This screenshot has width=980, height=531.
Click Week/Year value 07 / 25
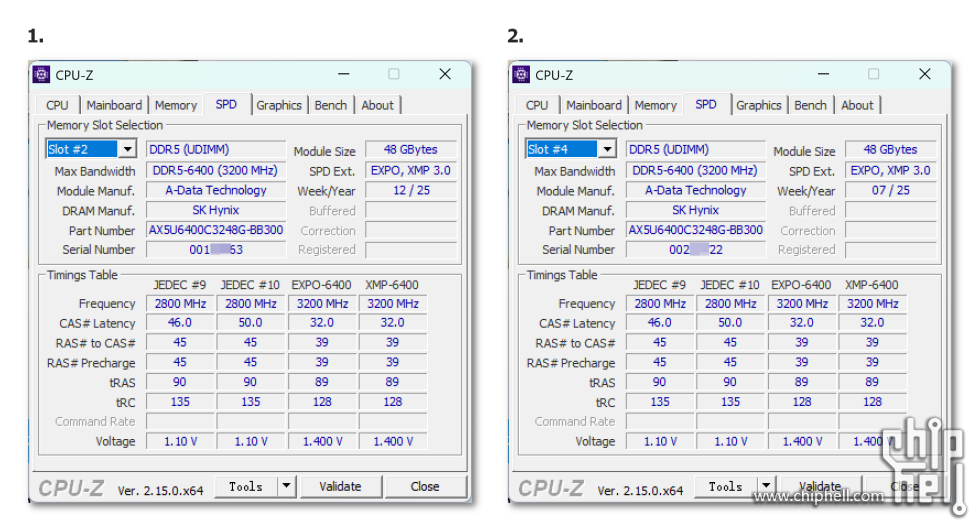[x=891, y=190]
